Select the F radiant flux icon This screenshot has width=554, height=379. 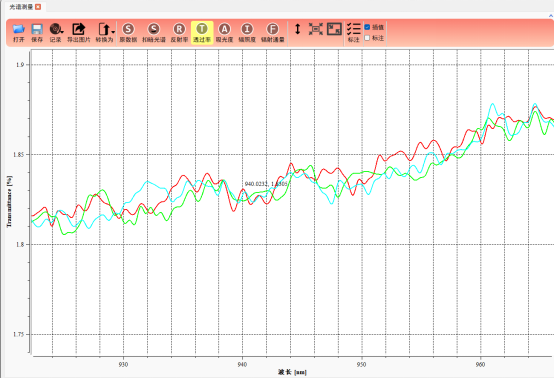(272, 32)
